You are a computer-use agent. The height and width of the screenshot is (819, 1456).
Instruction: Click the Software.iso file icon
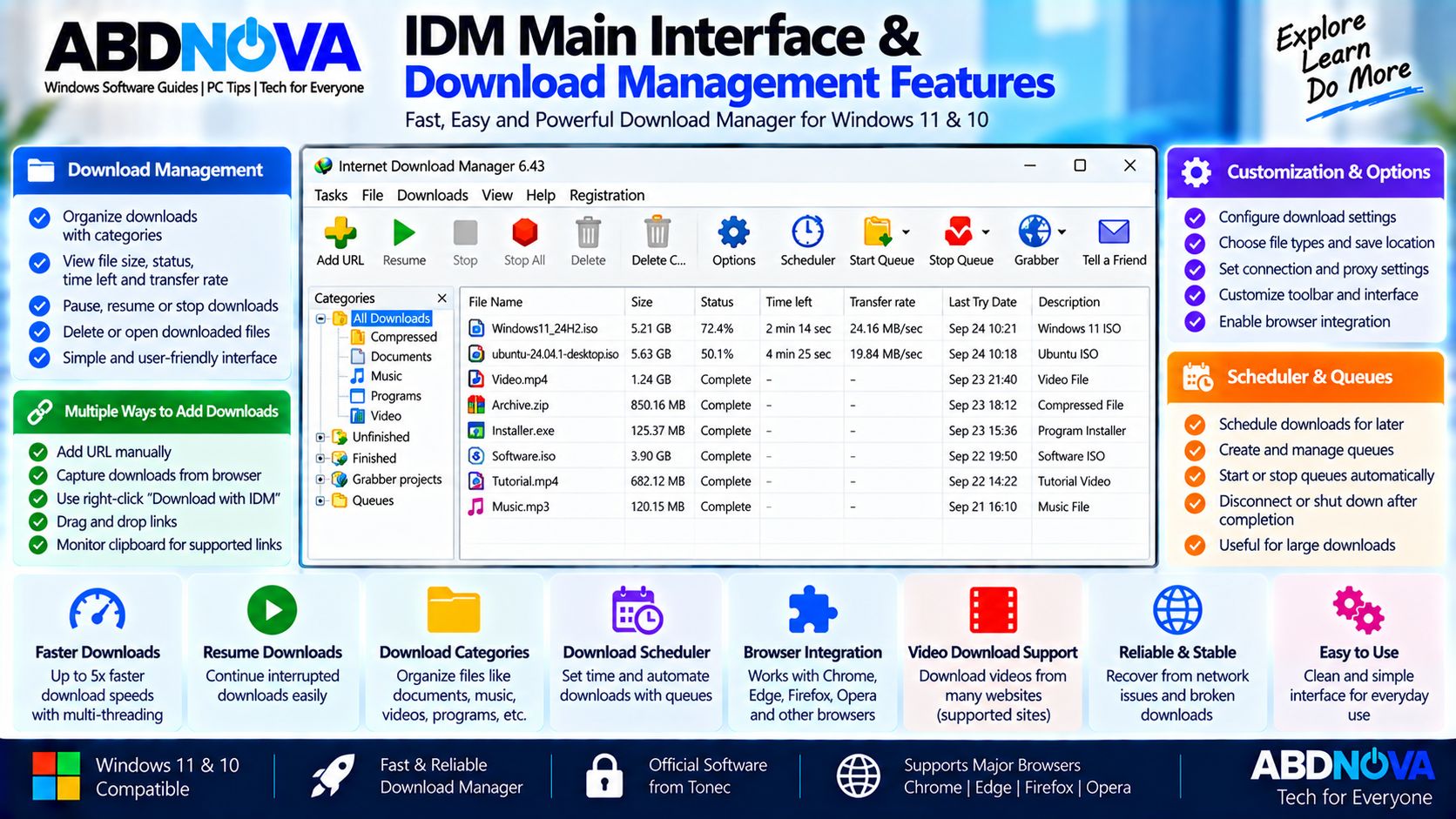pyautogui.click(x=476, y=455)
